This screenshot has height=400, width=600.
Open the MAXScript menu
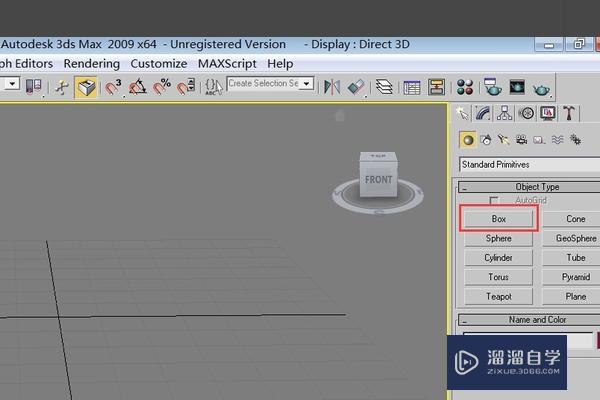[227, 64]
